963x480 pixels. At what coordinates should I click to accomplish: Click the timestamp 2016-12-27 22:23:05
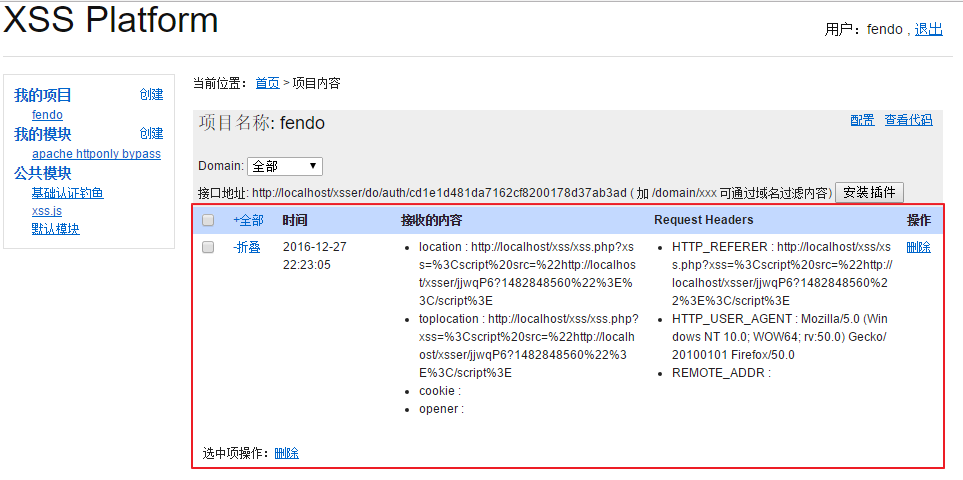314,256
